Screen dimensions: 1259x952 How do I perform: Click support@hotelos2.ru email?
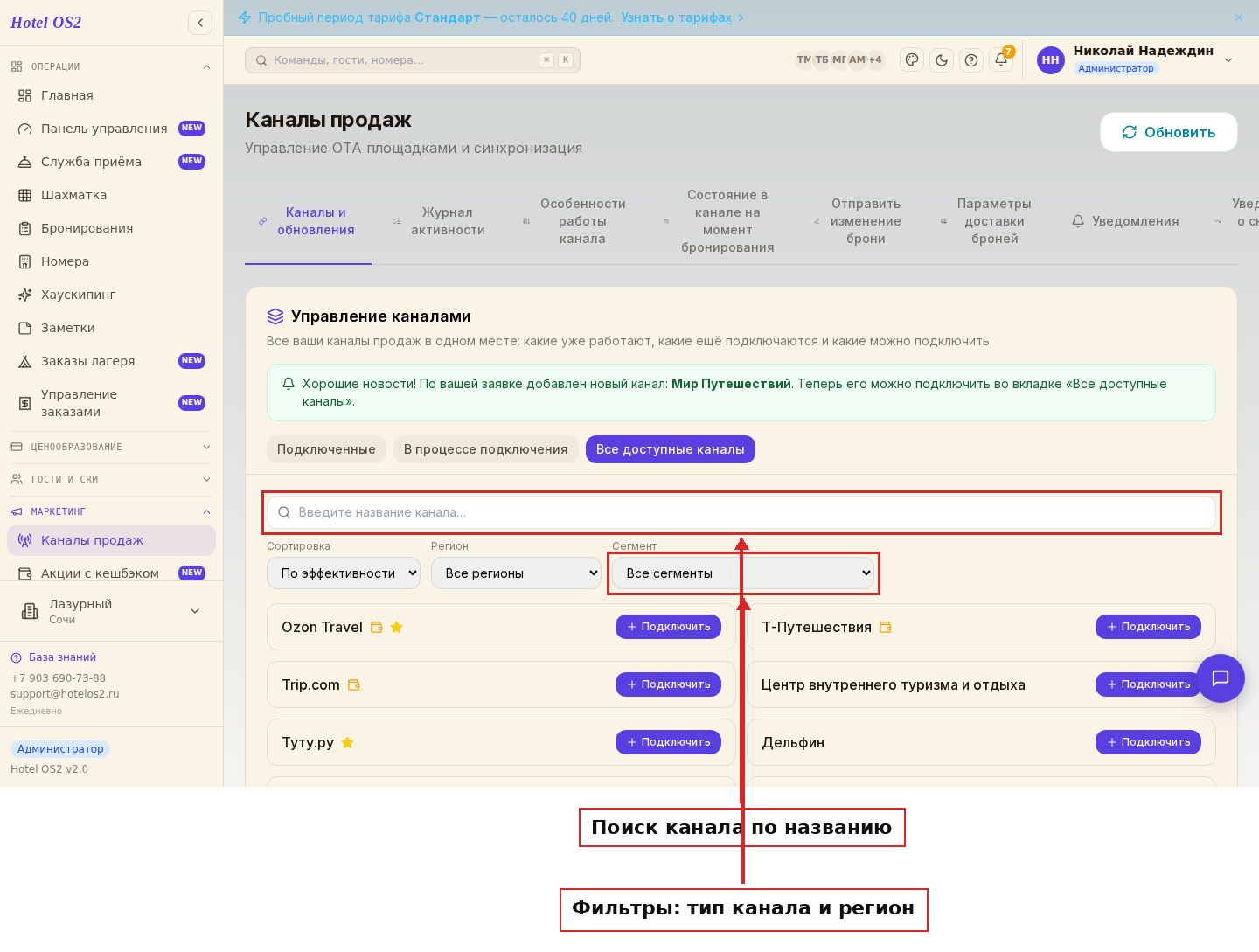click(x=65, y=694)
